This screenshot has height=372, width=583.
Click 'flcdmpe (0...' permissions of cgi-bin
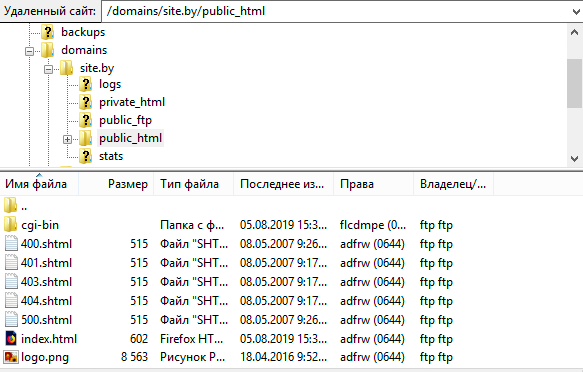click(x=373, y=225)
